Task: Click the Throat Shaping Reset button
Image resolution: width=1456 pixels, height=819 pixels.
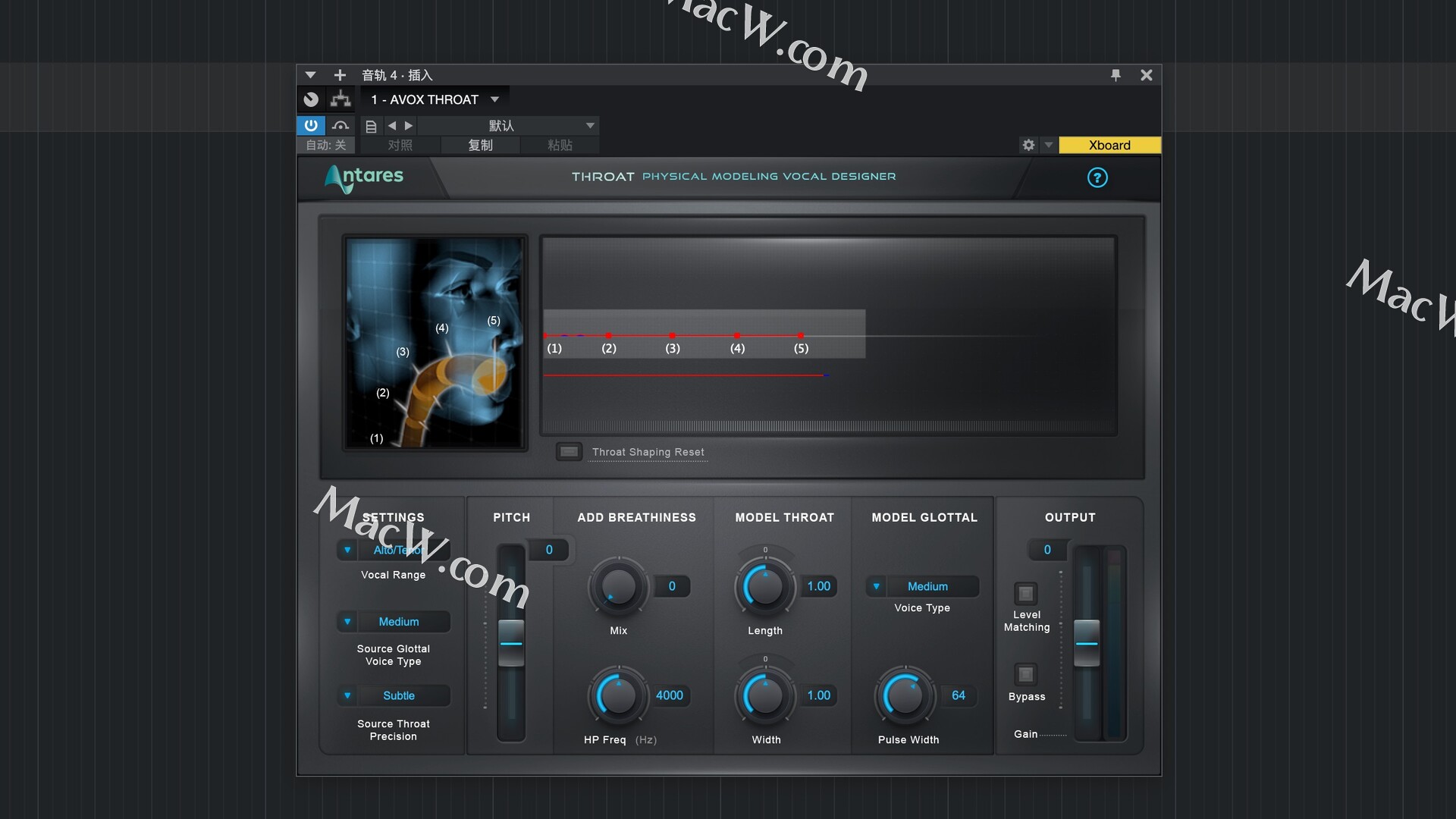Action: [x=569, y=452]
